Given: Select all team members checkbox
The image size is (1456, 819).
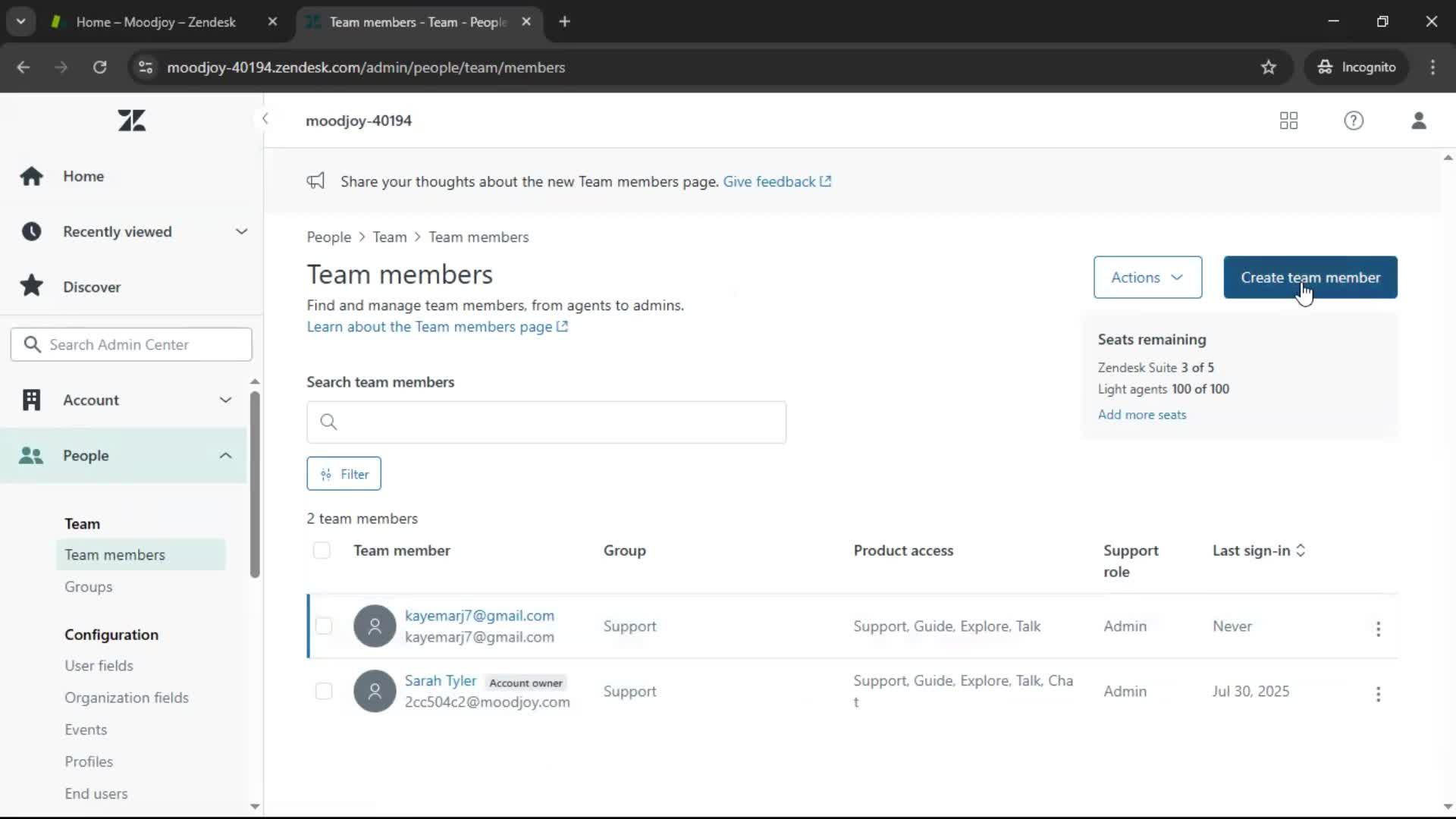Looking at the screenshot, I should pos(322,551).
